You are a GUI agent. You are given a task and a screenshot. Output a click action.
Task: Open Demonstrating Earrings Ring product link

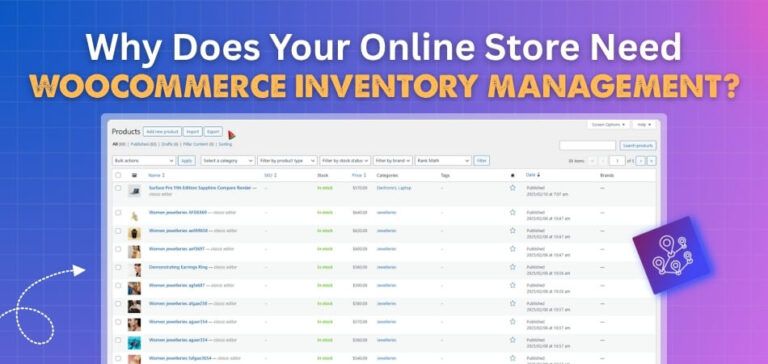pos(178,267)
